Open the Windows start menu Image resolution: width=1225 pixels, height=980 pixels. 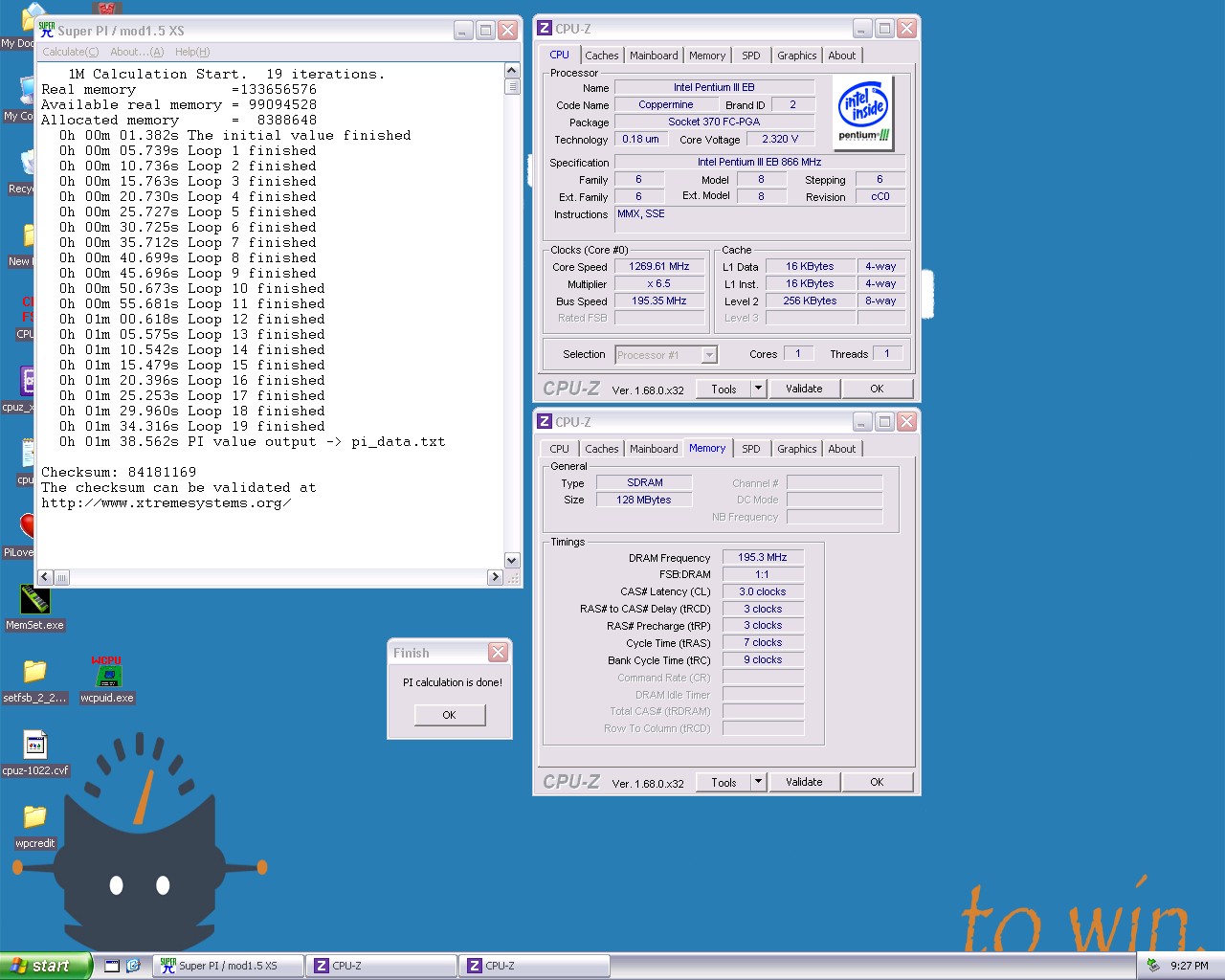coord(45,966)
